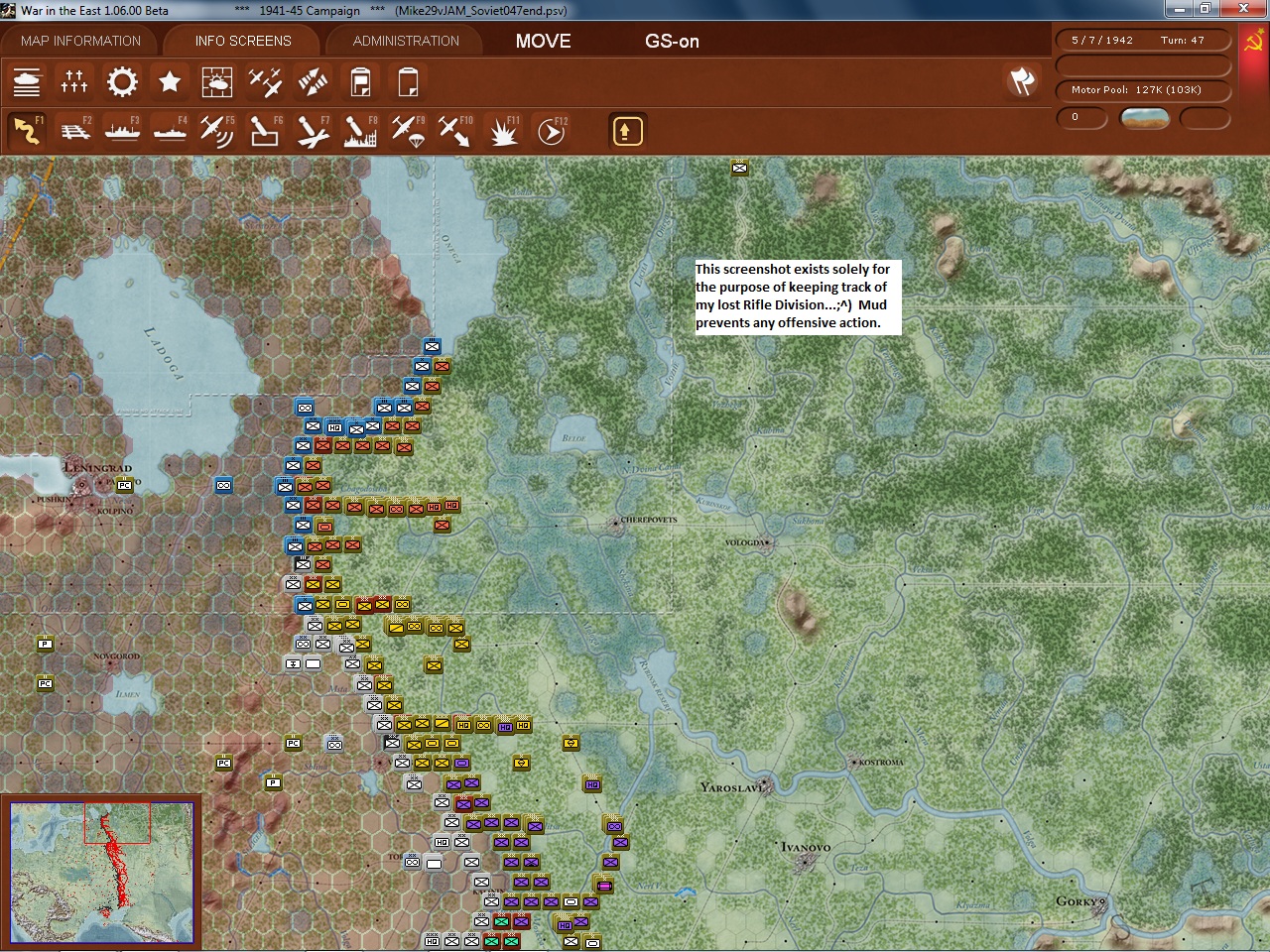Click the white flags surrender icon
This screenshot has width=1270, height=952.
coord(1022,81)
